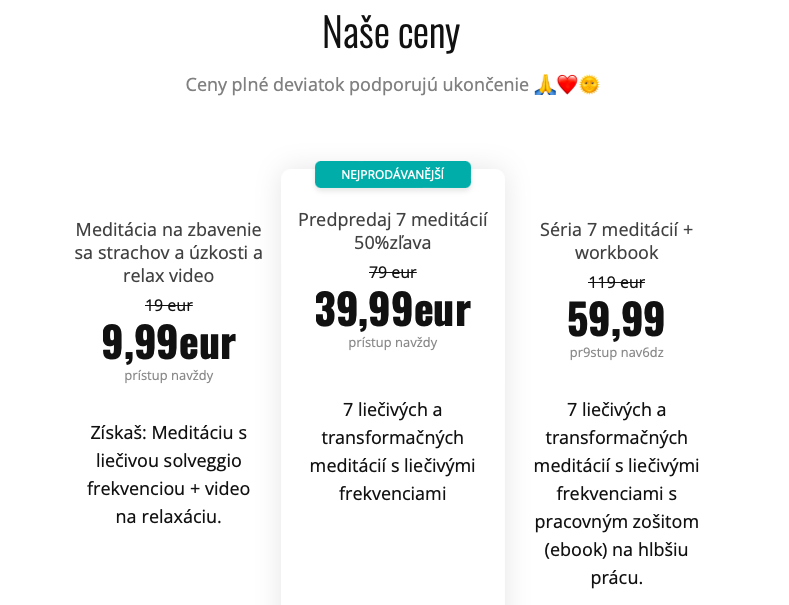Click the Meditácia na zbavenie sa strachov title
789x605 pixels.
[x=169, y=252]
